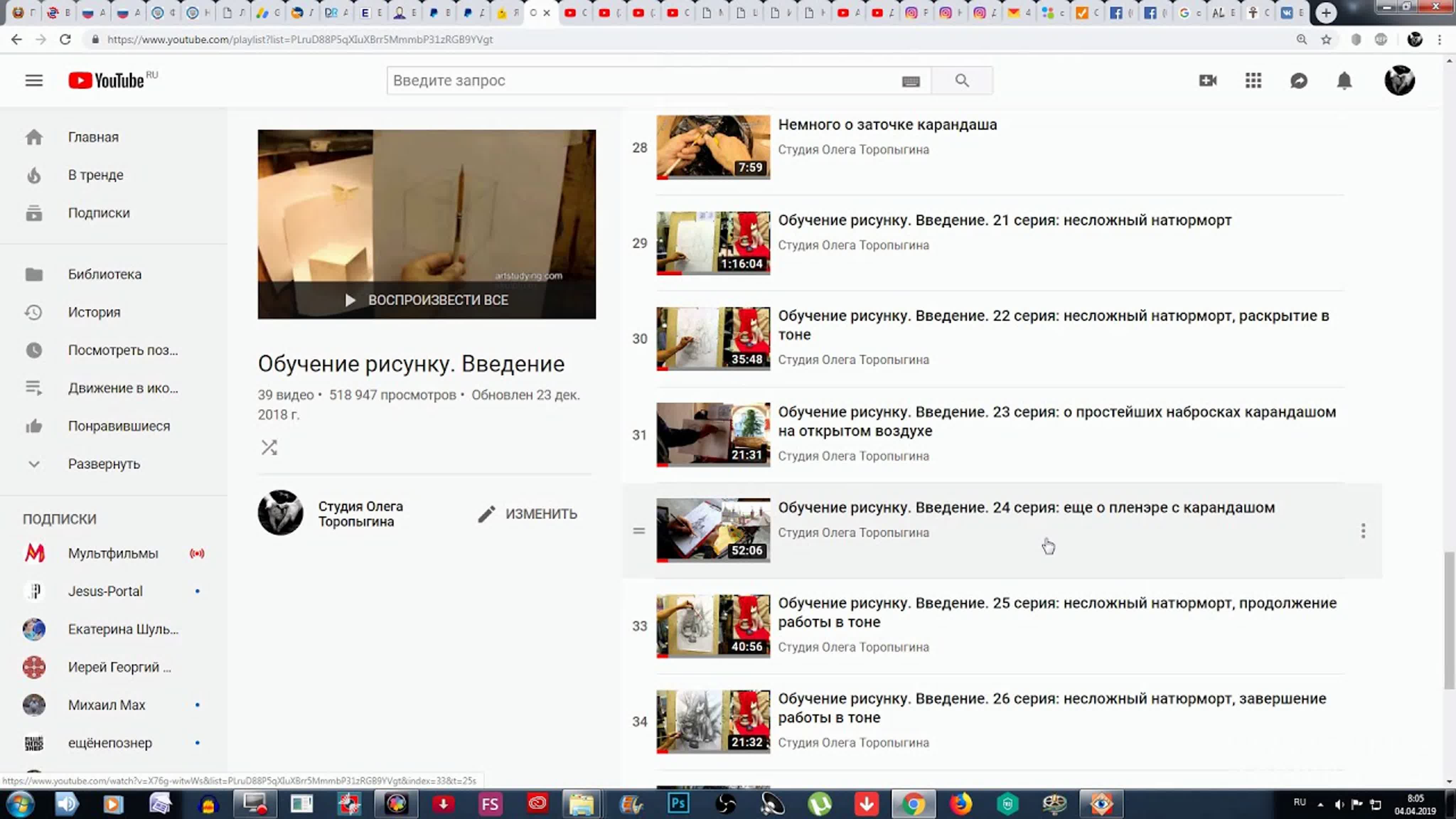Click the shuffle playlist icon

269,448
